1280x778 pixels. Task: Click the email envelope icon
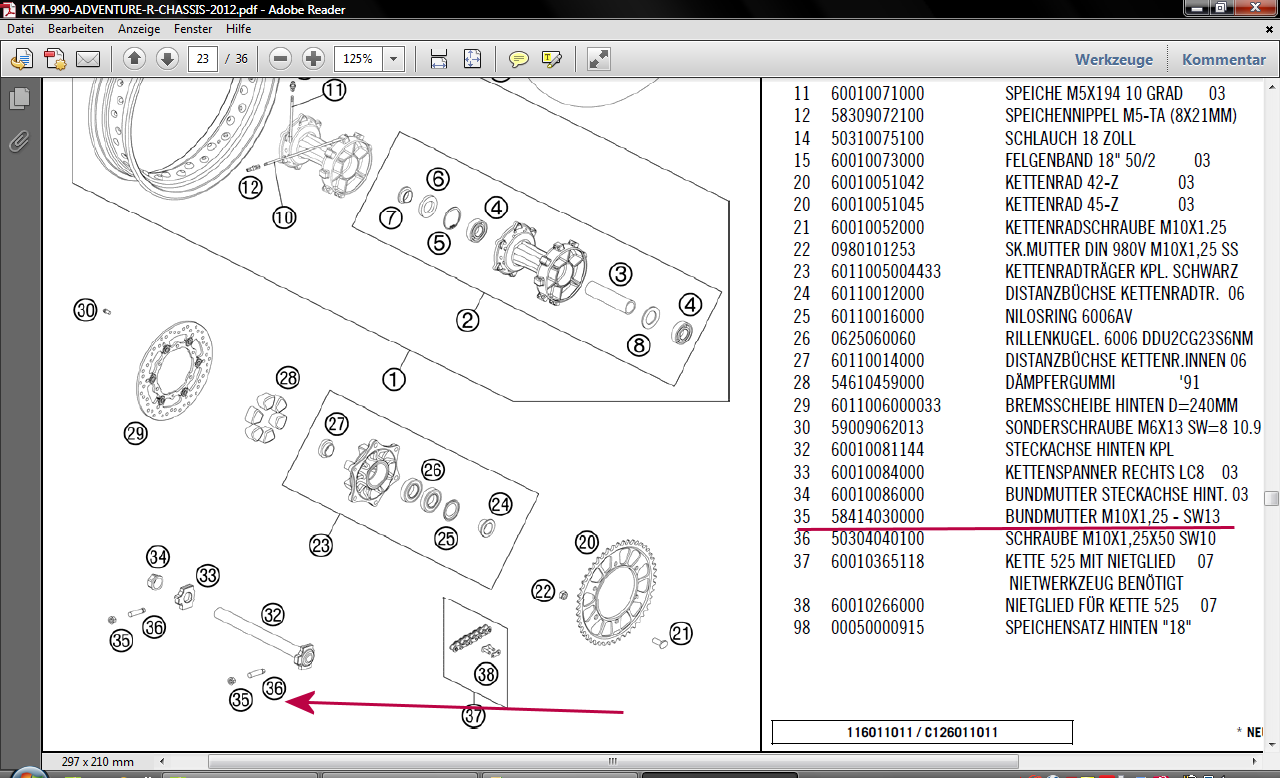point(88,59)
